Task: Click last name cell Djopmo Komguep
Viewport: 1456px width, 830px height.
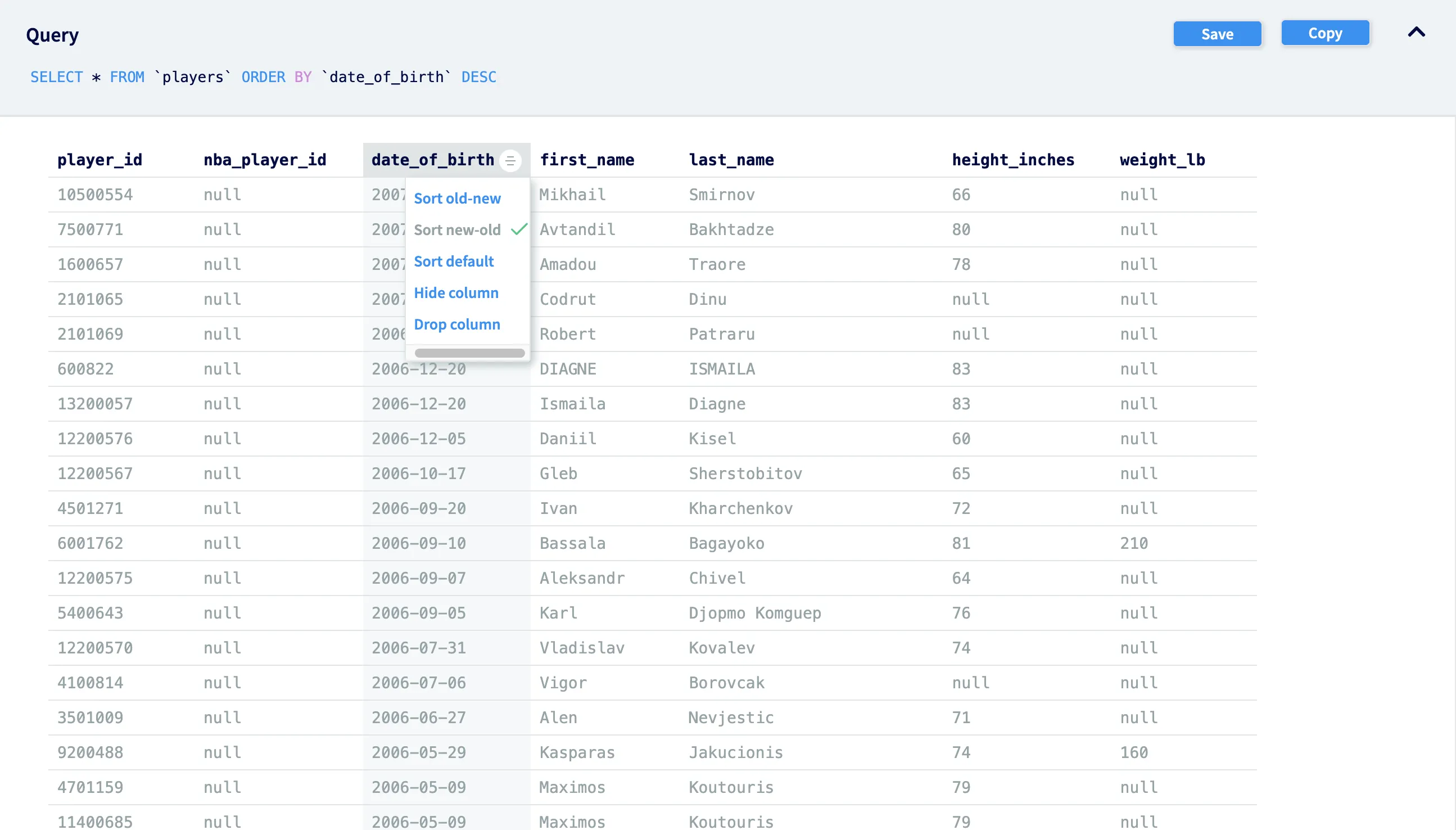Action: pyautogui.click(x=754, y=613)
